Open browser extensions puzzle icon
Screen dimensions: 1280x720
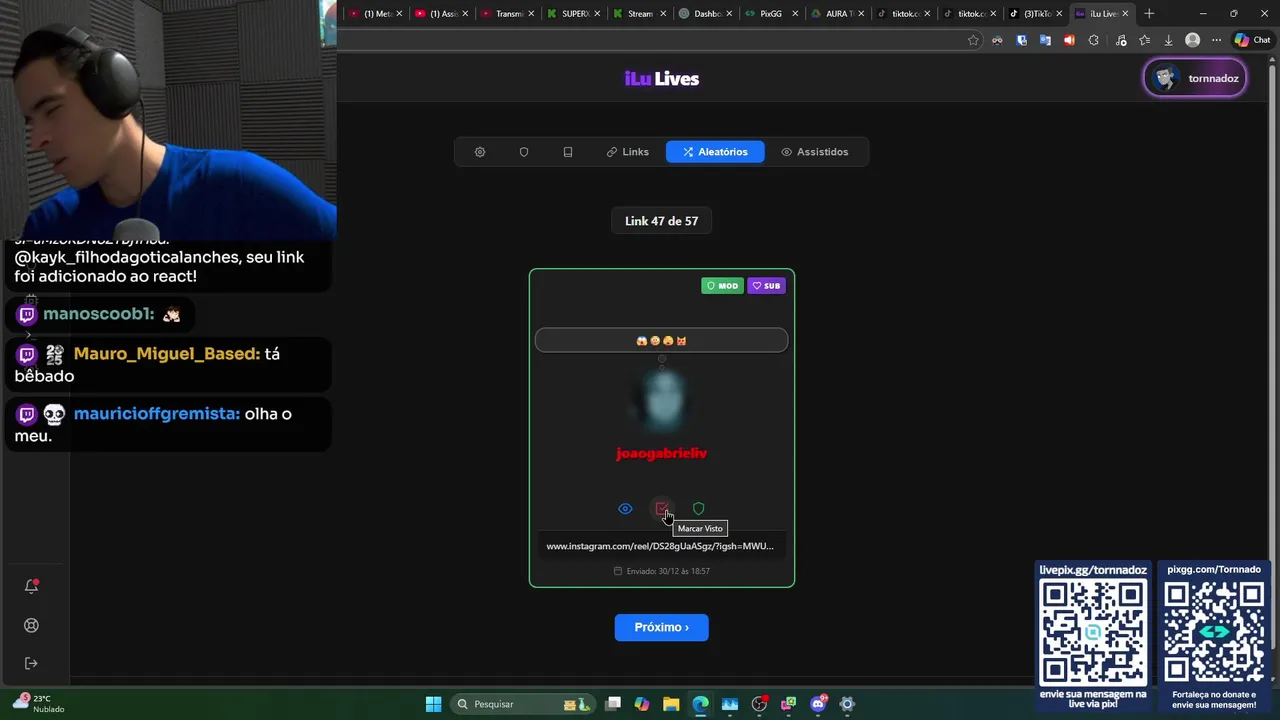(x=1093, y=40)
